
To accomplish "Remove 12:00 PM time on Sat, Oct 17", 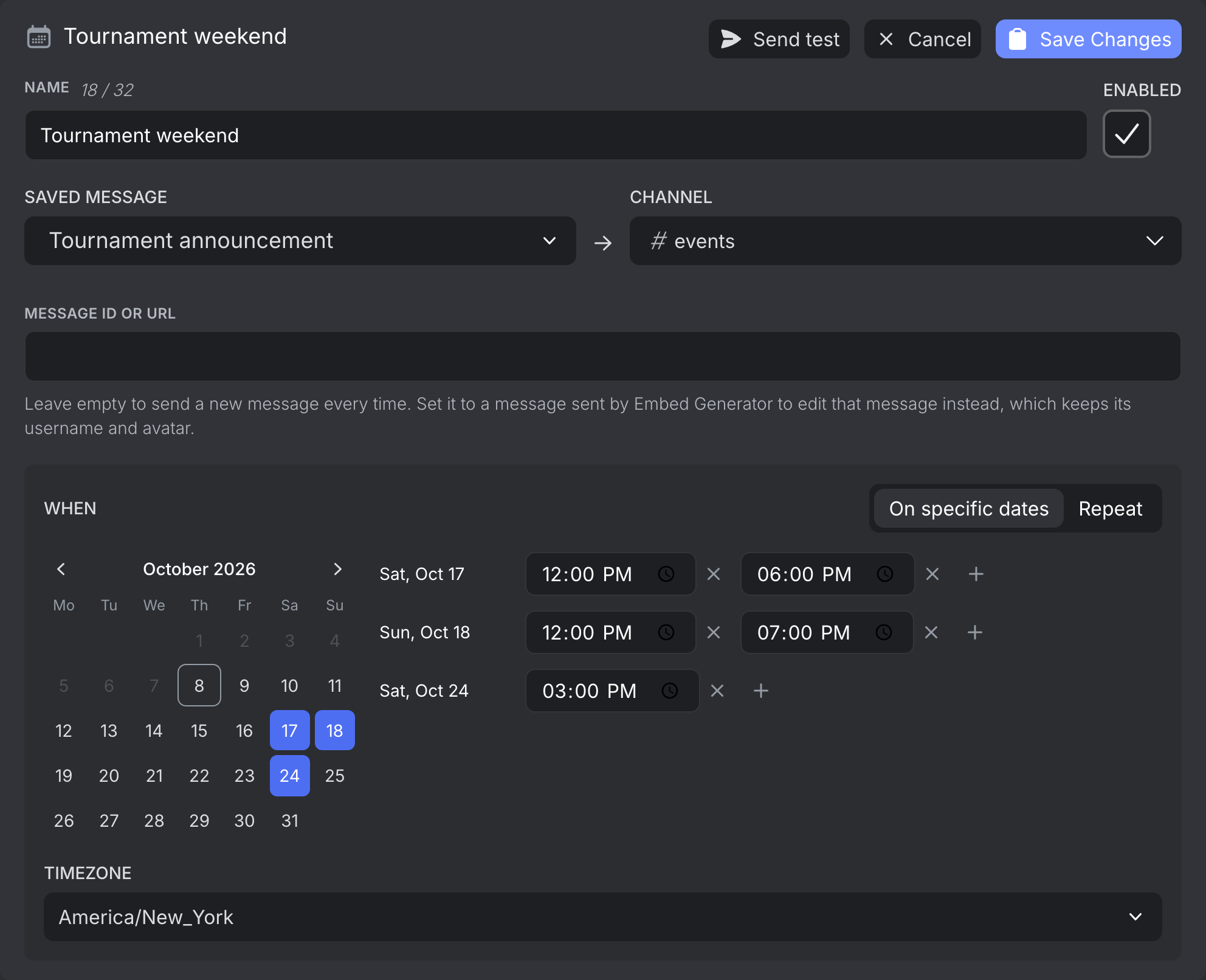I will tap(714, 574).
